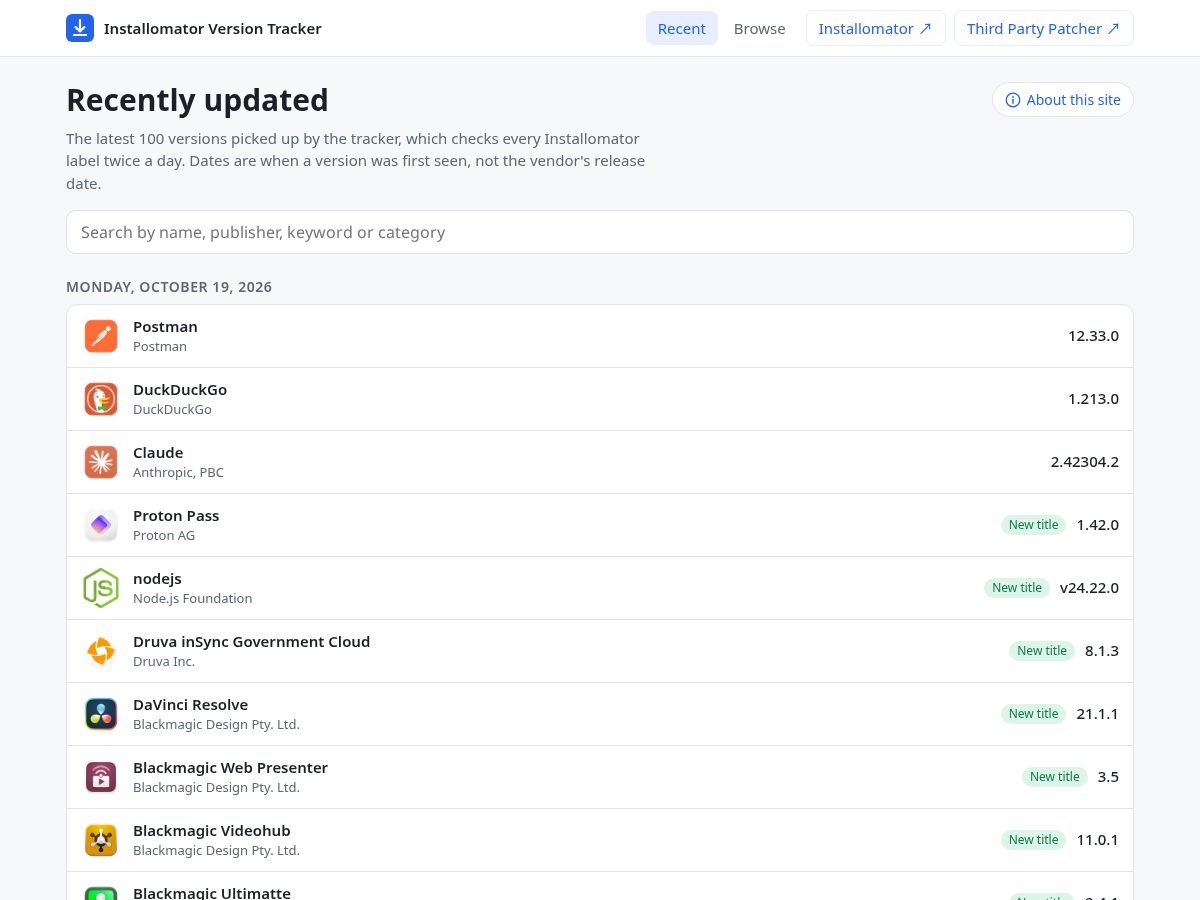This screenshot has width=1200, height=900.
Task: Click Druva version 8.1.3
Action: (x=1102, y=651)
